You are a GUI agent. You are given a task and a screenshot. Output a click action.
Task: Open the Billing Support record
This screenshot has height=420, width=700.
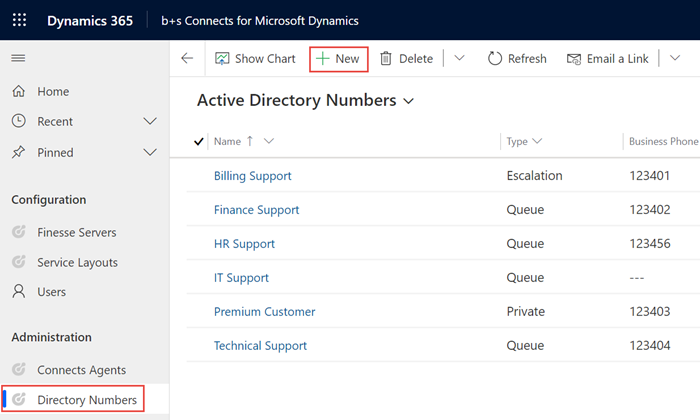click(253, 176)
